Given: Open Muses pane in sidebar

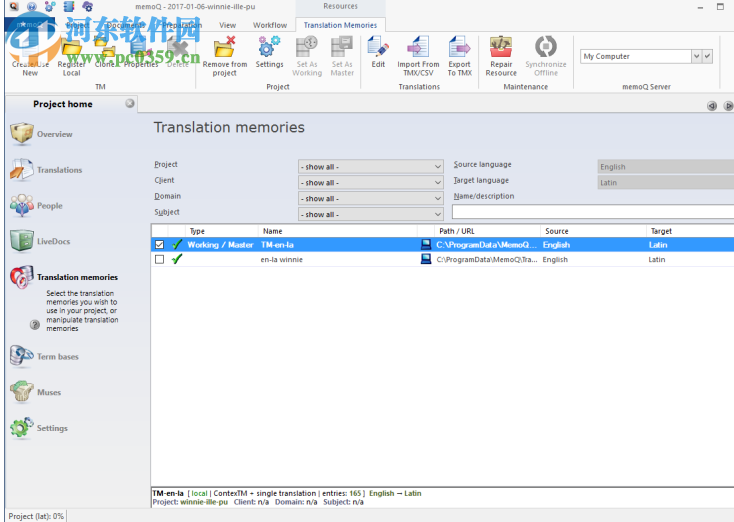Looking at the screenshot, I should (36, 392).
